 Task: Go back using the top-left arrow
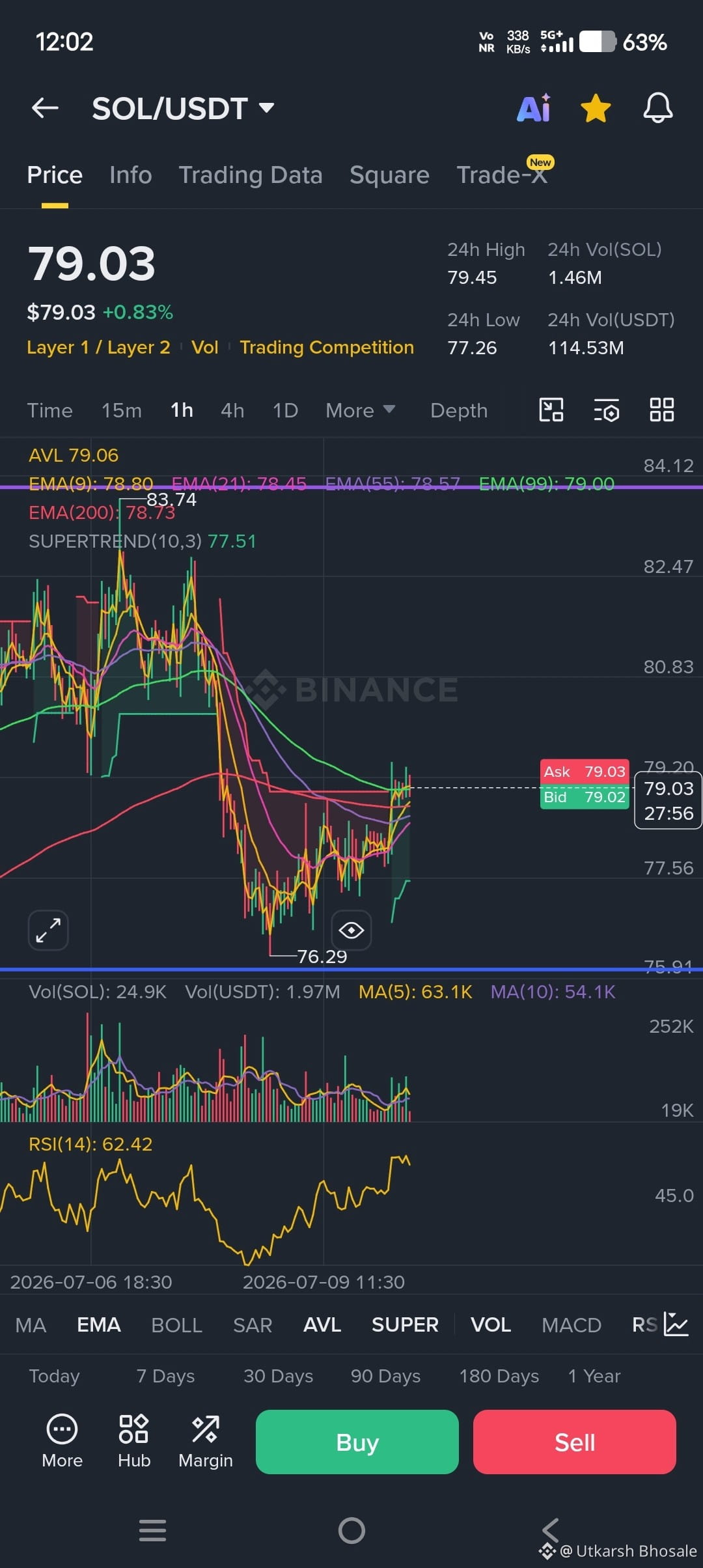click(x=45, y=108)
